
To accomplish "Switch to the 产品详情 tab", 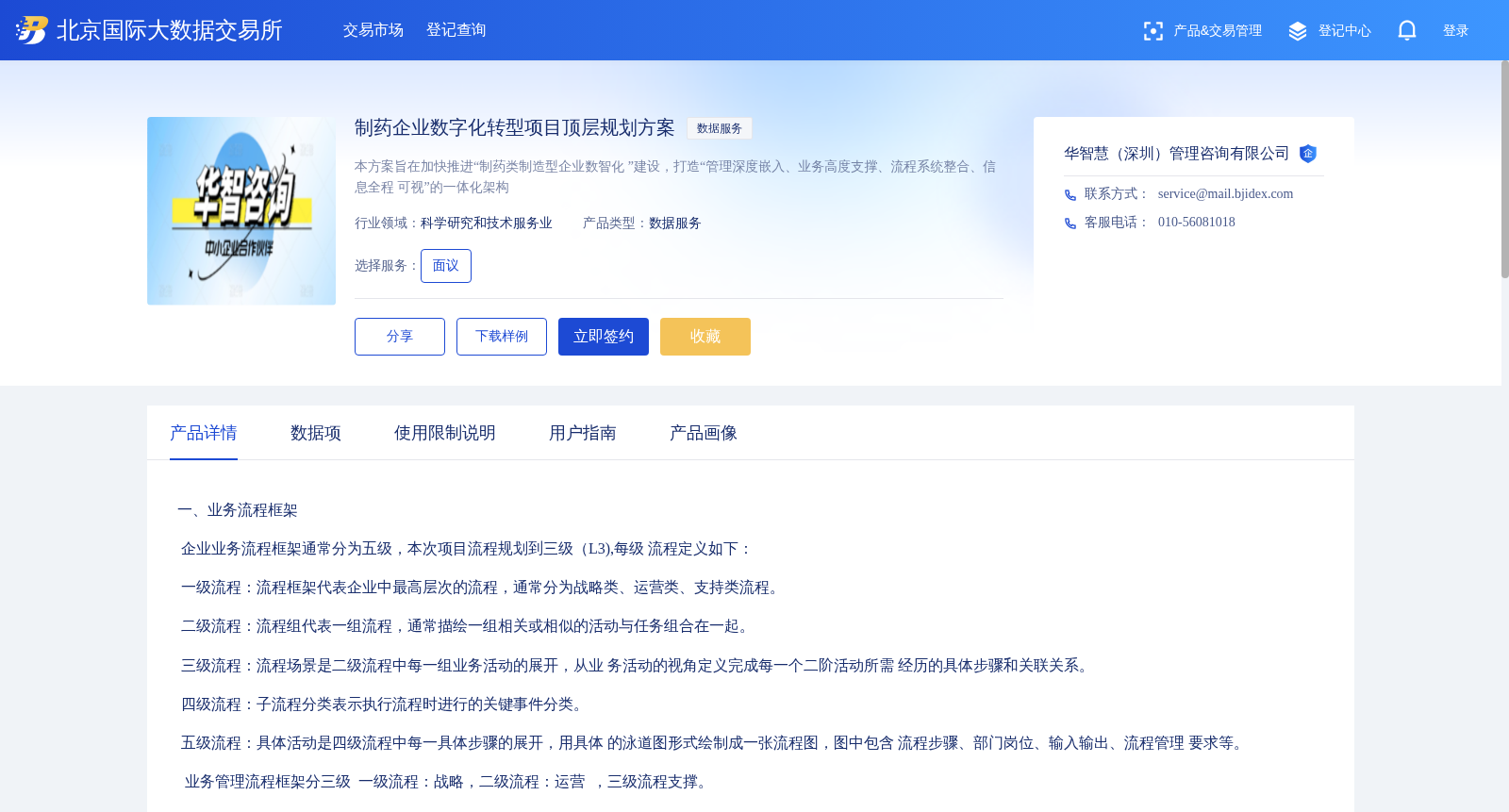I will [x=204, y=433].
